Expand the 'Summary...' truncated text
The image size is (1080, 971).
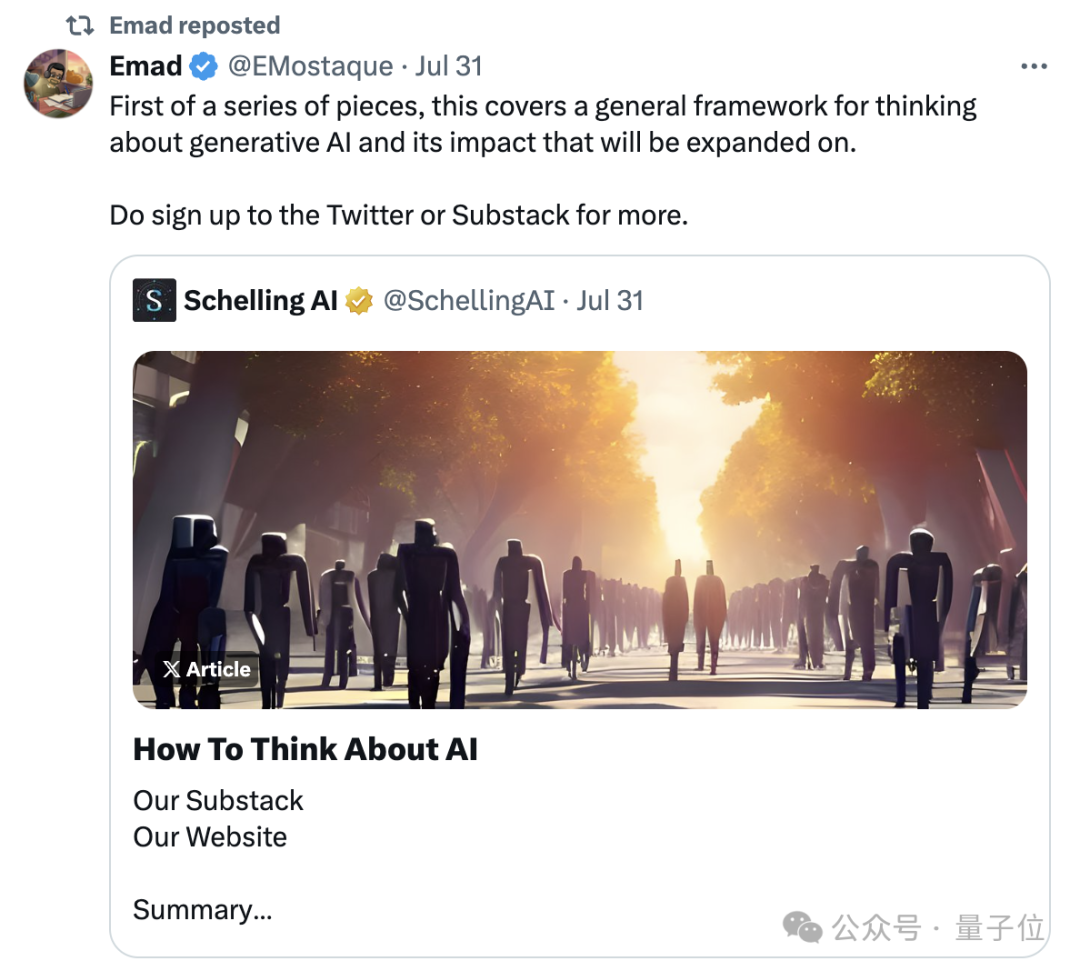pos(202,910)
